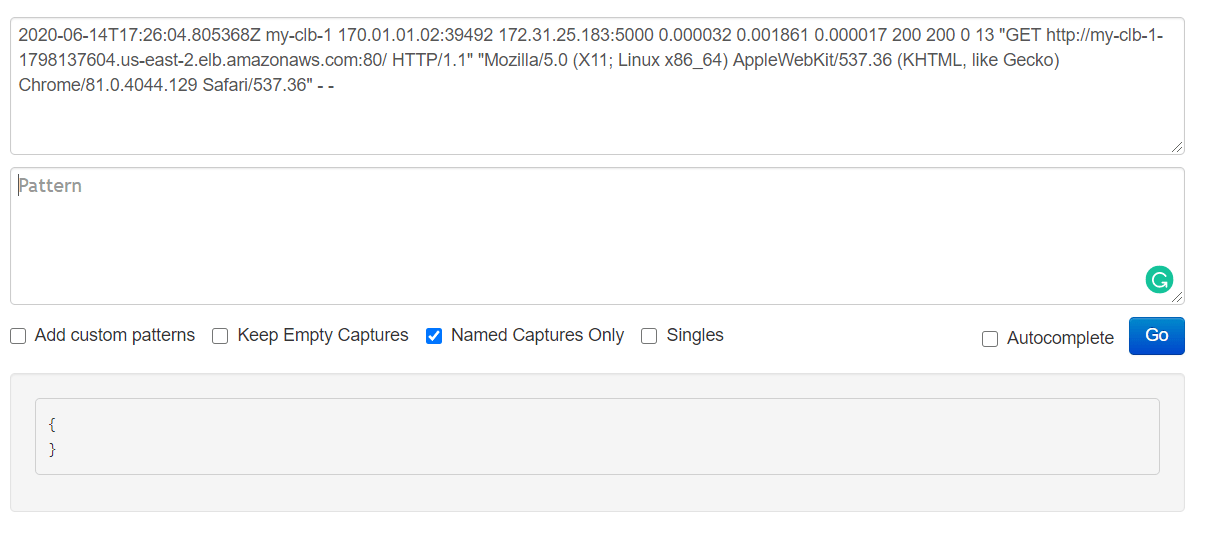
Task: Click the "Named Captures Only" label text
Action: tap(537, 336)
